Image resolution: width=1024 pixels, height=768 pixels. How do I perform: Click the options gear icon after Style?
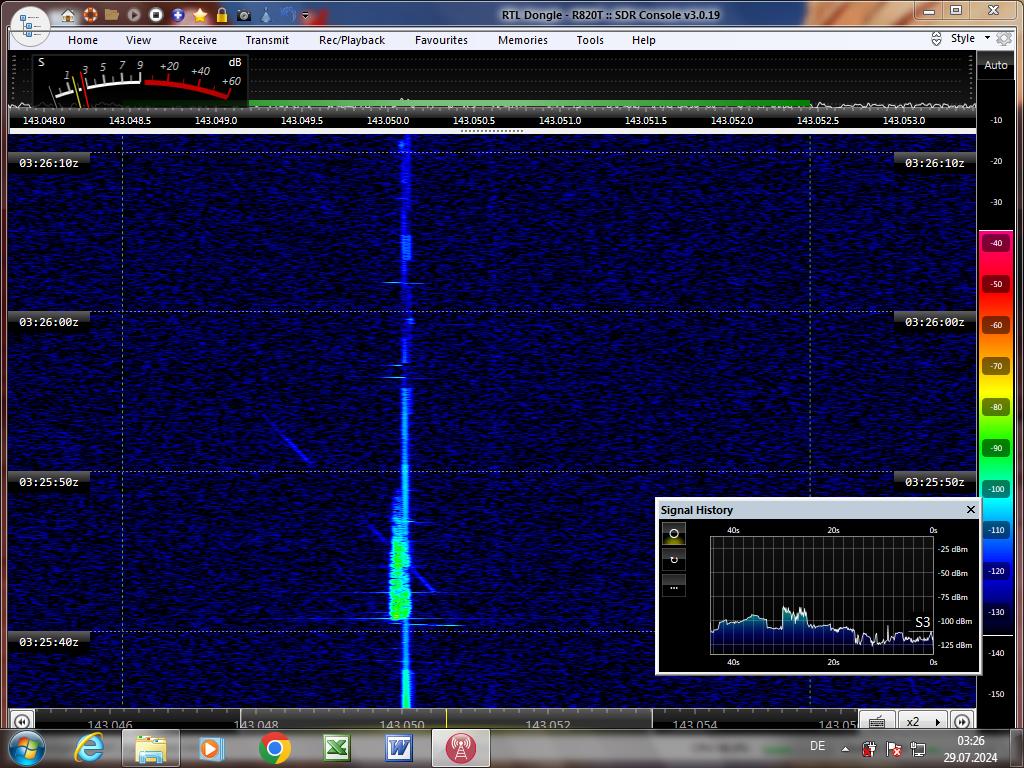coord(1004,39)
